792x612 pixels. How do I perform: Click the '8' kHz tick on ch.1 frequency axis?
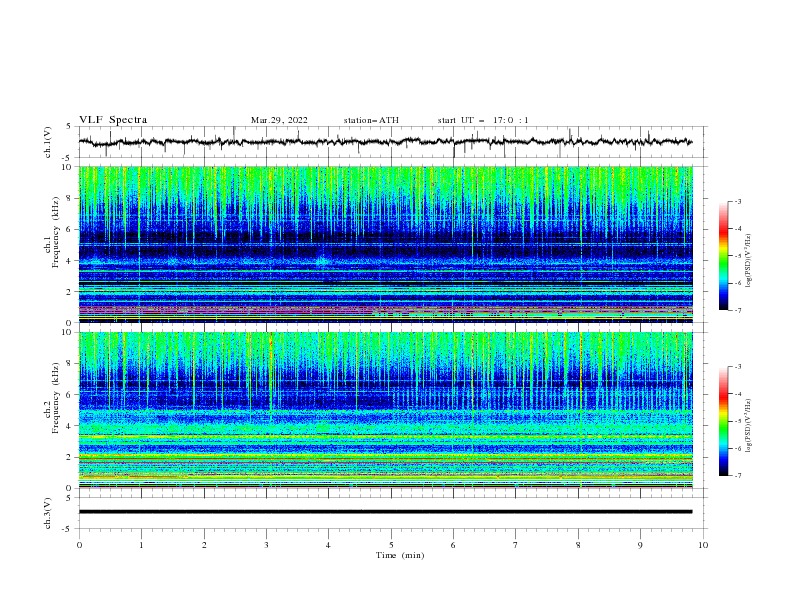pos(69,198)
